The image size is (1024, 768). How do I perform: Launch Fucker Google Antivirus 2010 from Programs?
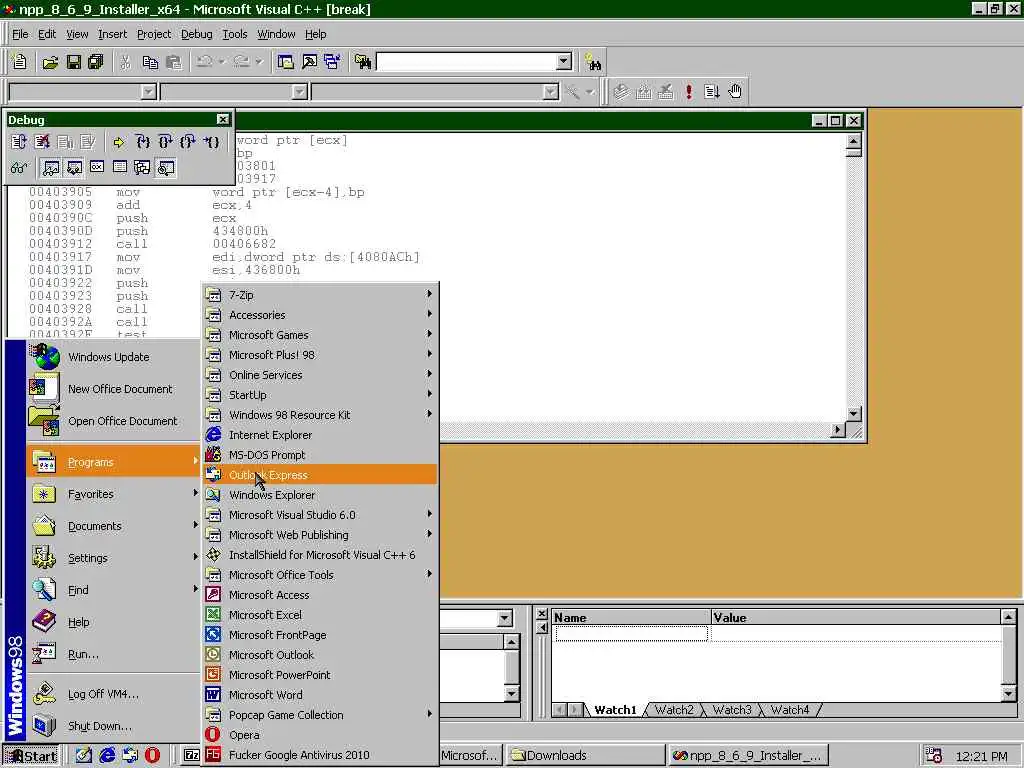(x=319, y=755)
